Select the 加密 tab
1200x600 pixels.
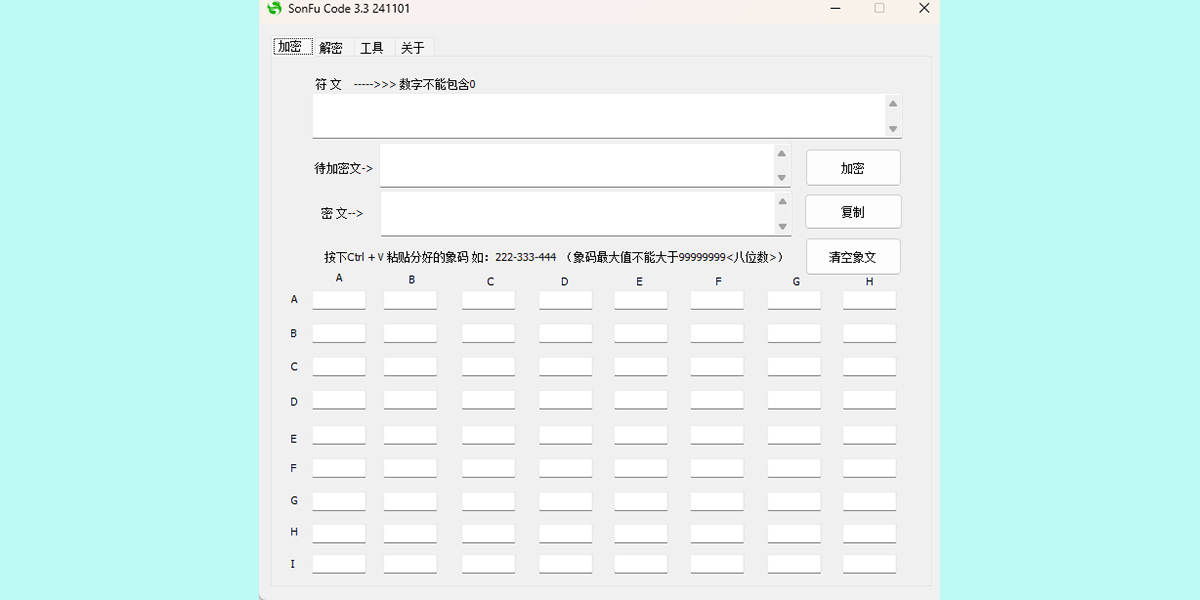(x=291, y=46)
